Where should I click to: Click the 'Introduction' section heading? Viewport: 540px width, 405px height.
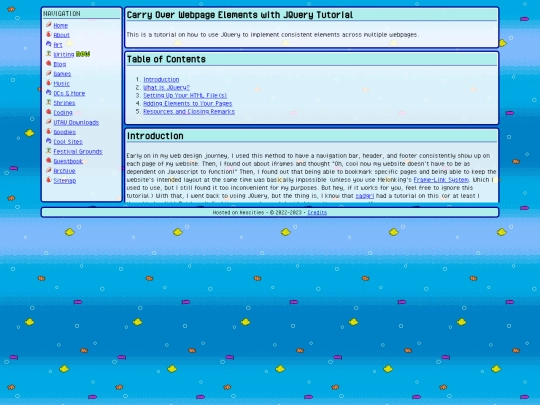click(x=155, y=136)
